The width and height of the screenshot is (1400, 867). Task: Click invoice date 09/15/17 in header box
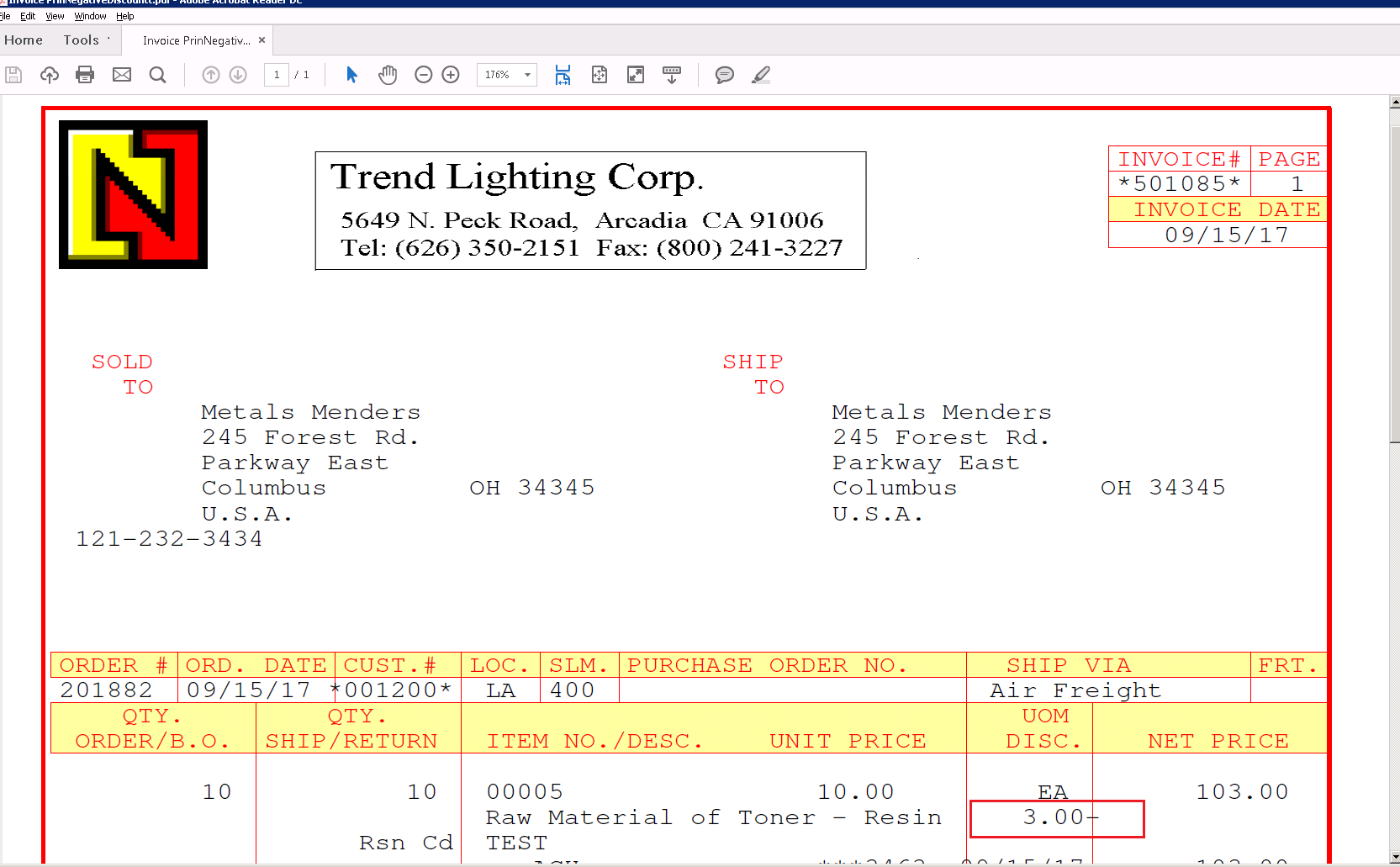coord(1226,235)
